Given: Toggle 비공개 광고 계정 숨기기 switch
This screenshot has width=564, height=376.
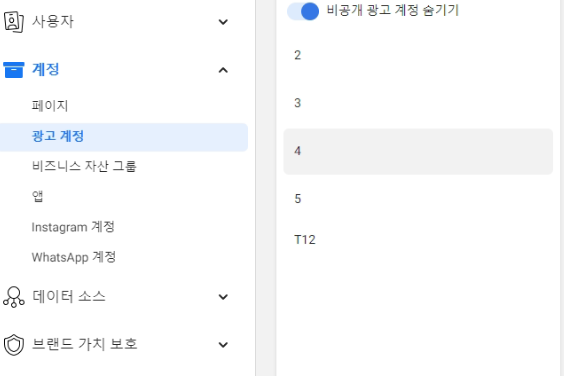Looking at the screenshot, I should coord(303,11).
